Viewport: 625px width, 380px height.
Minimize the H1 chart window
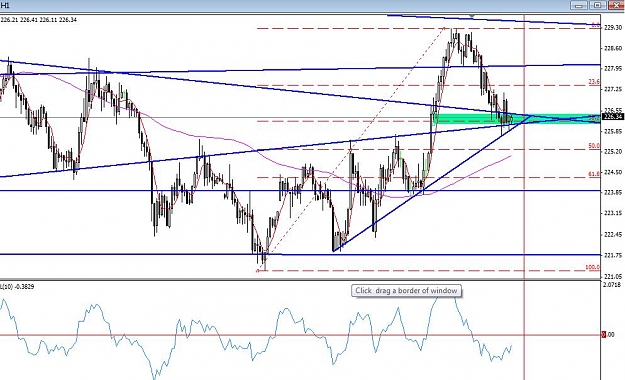point(579,5)
